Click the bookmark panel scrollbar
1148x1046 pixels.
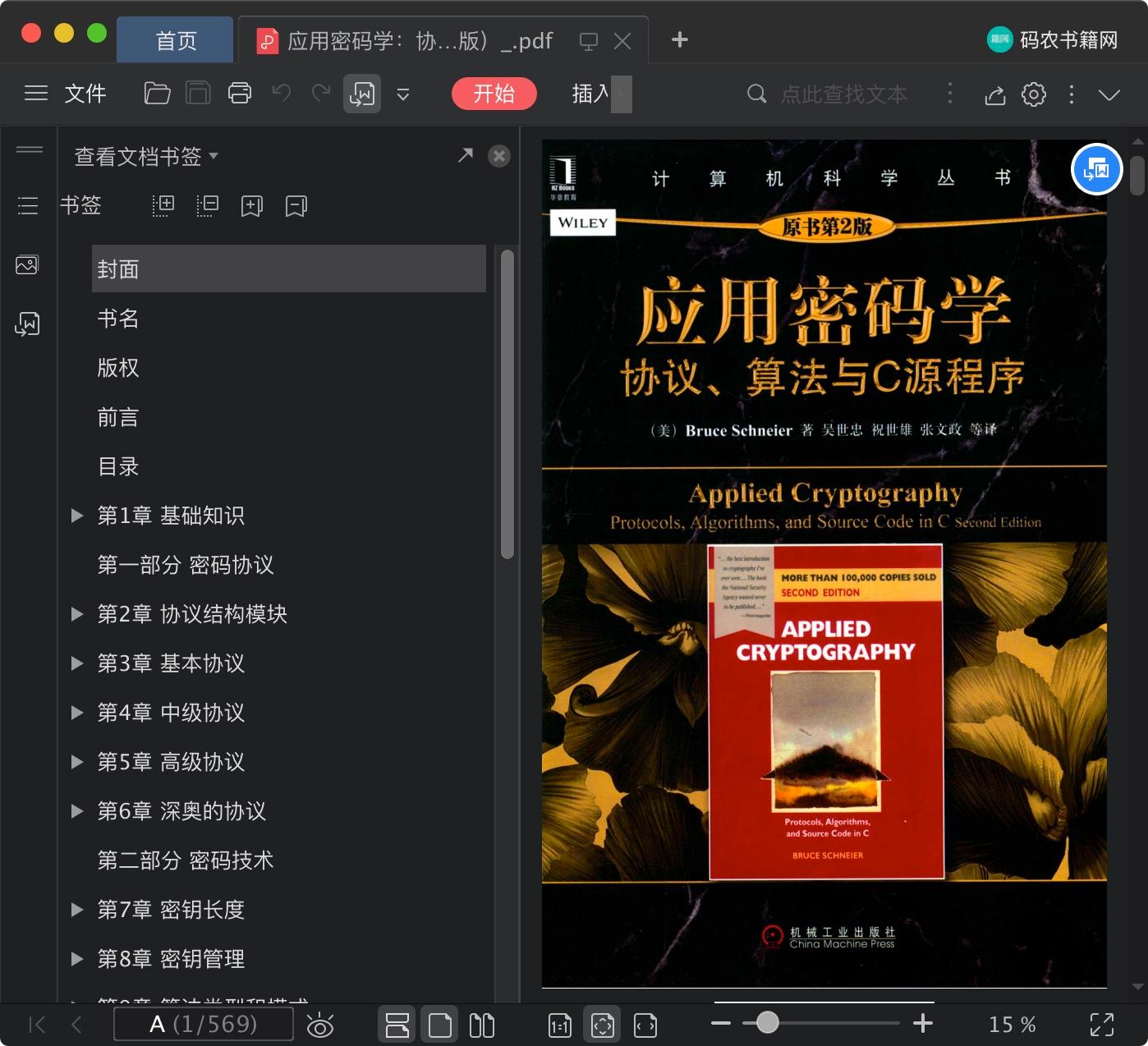pos(507,404)
